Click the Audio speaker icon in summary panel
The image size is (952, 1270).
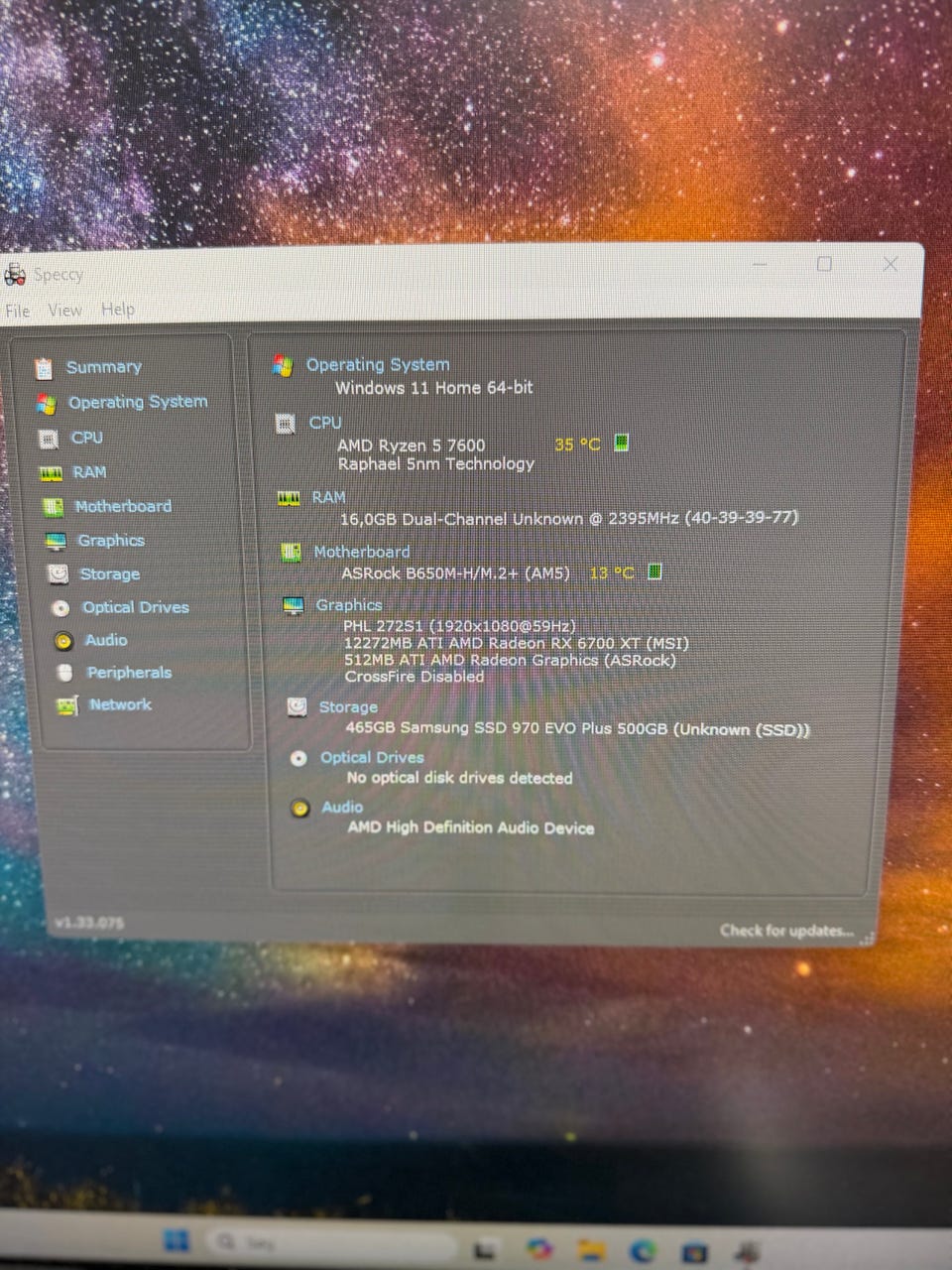click(300, 809)
